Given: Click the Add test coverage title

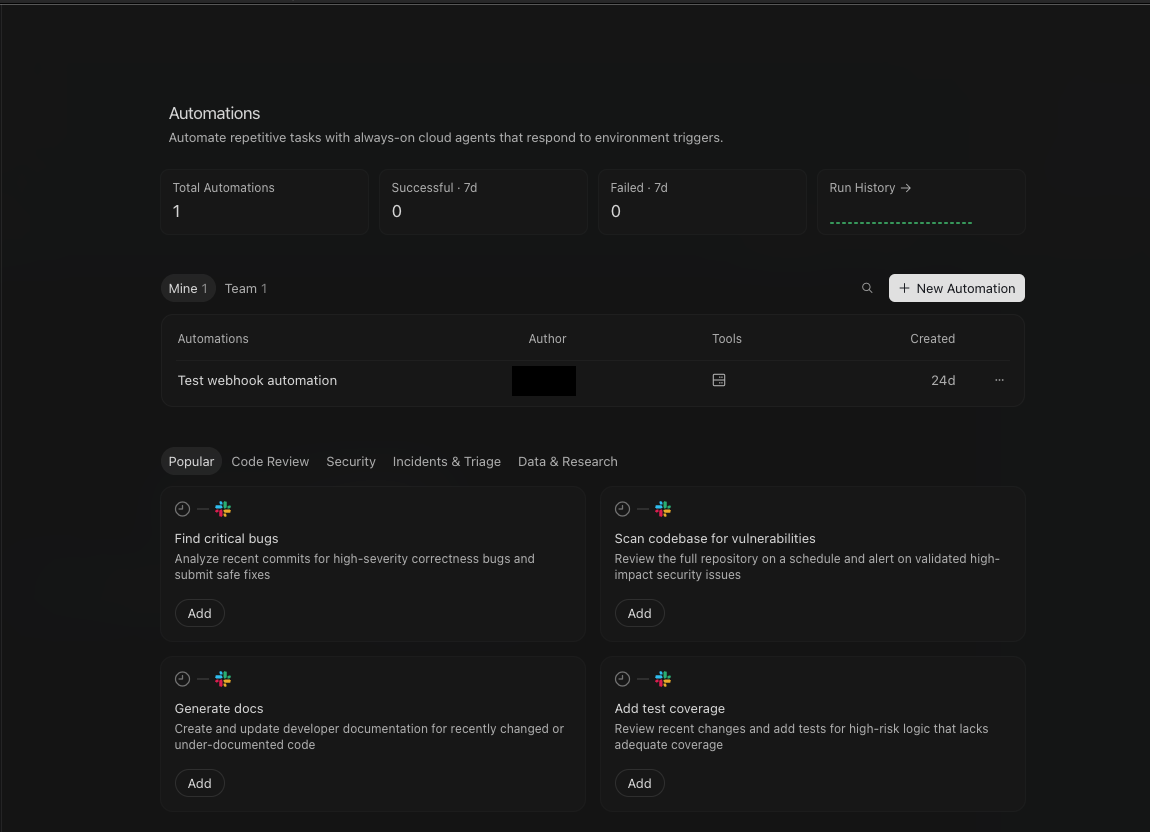Looking at the screenshot, I should click(x=670, y=709).
